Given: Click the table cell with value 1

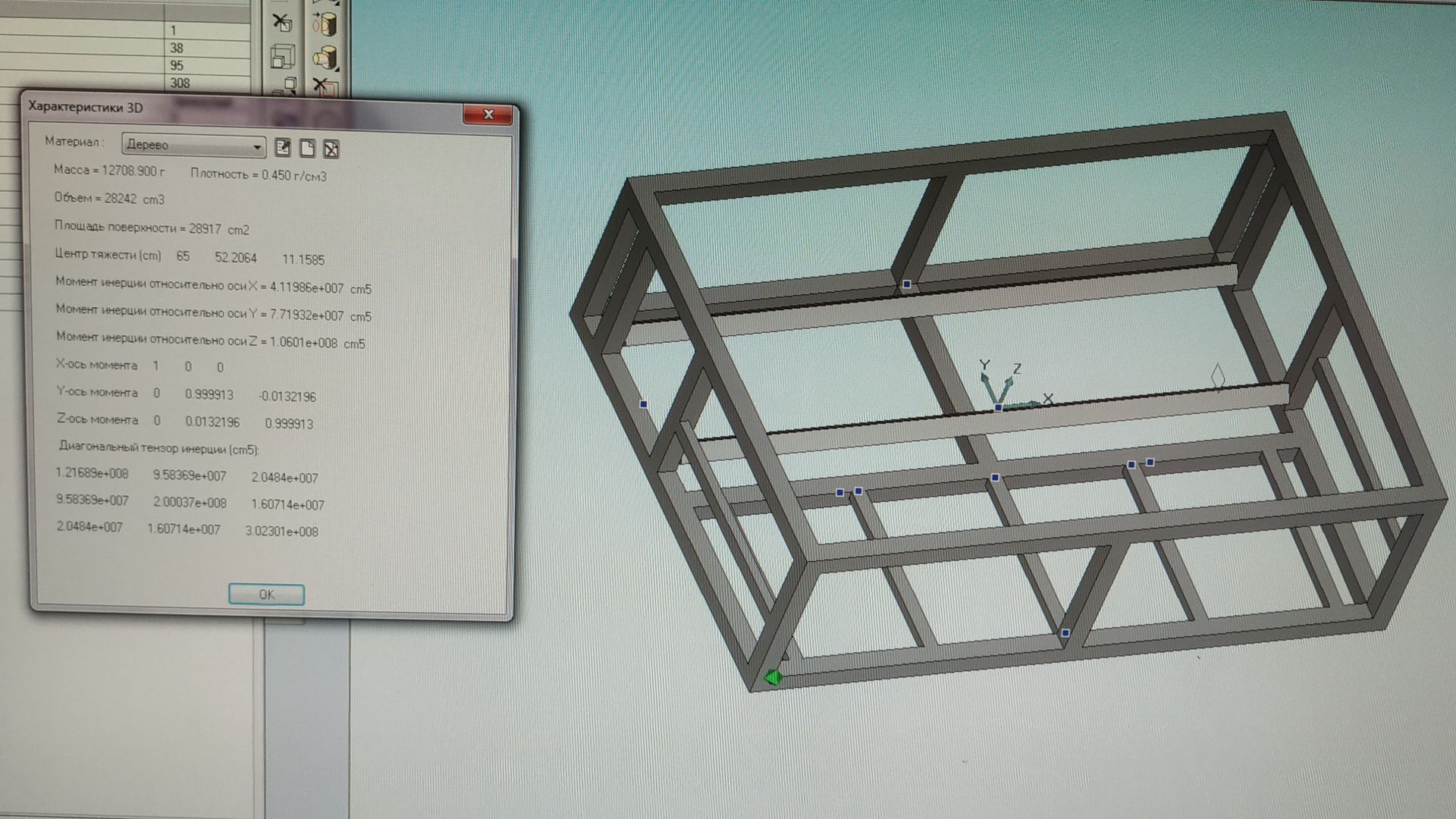Looking at the screenshot, I should [206, 30].
